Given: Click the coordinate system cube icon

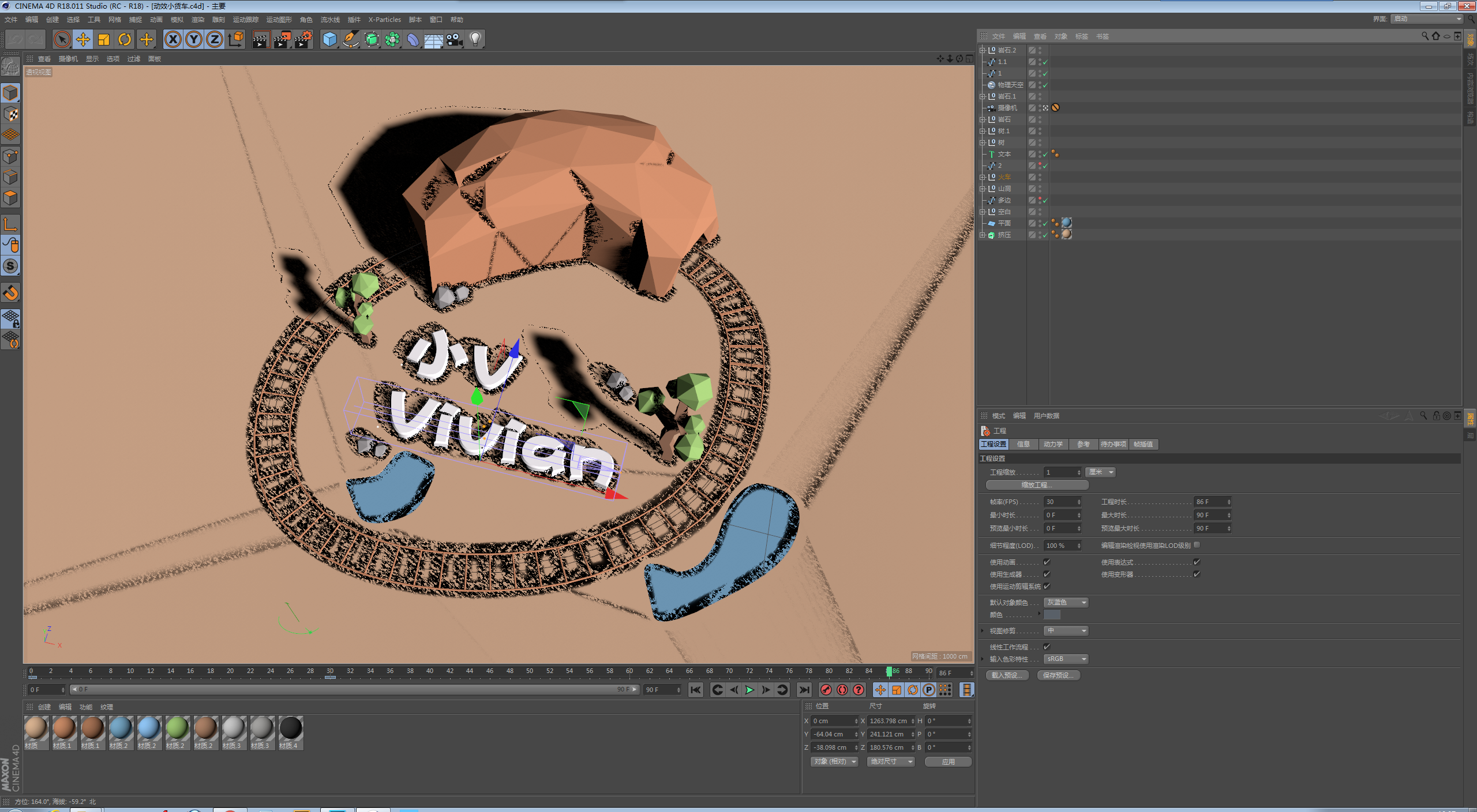Looking at the screenshot, I should pos(235,39).
